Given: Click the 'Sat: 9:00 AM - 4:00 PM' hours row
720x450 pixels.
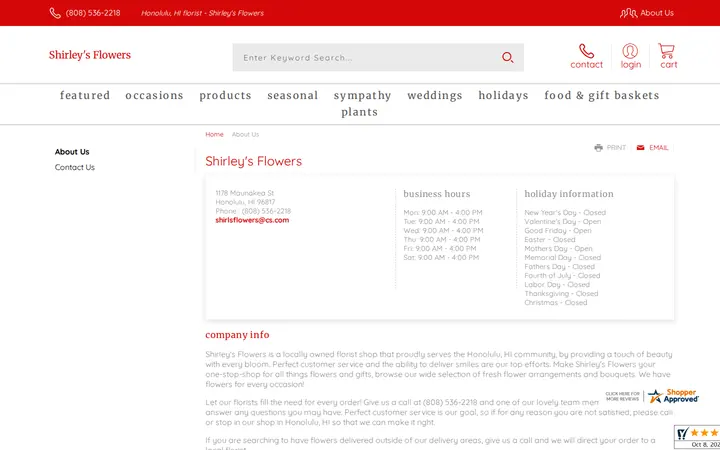Looking at the screenshot, I should [x=441, y=258].
